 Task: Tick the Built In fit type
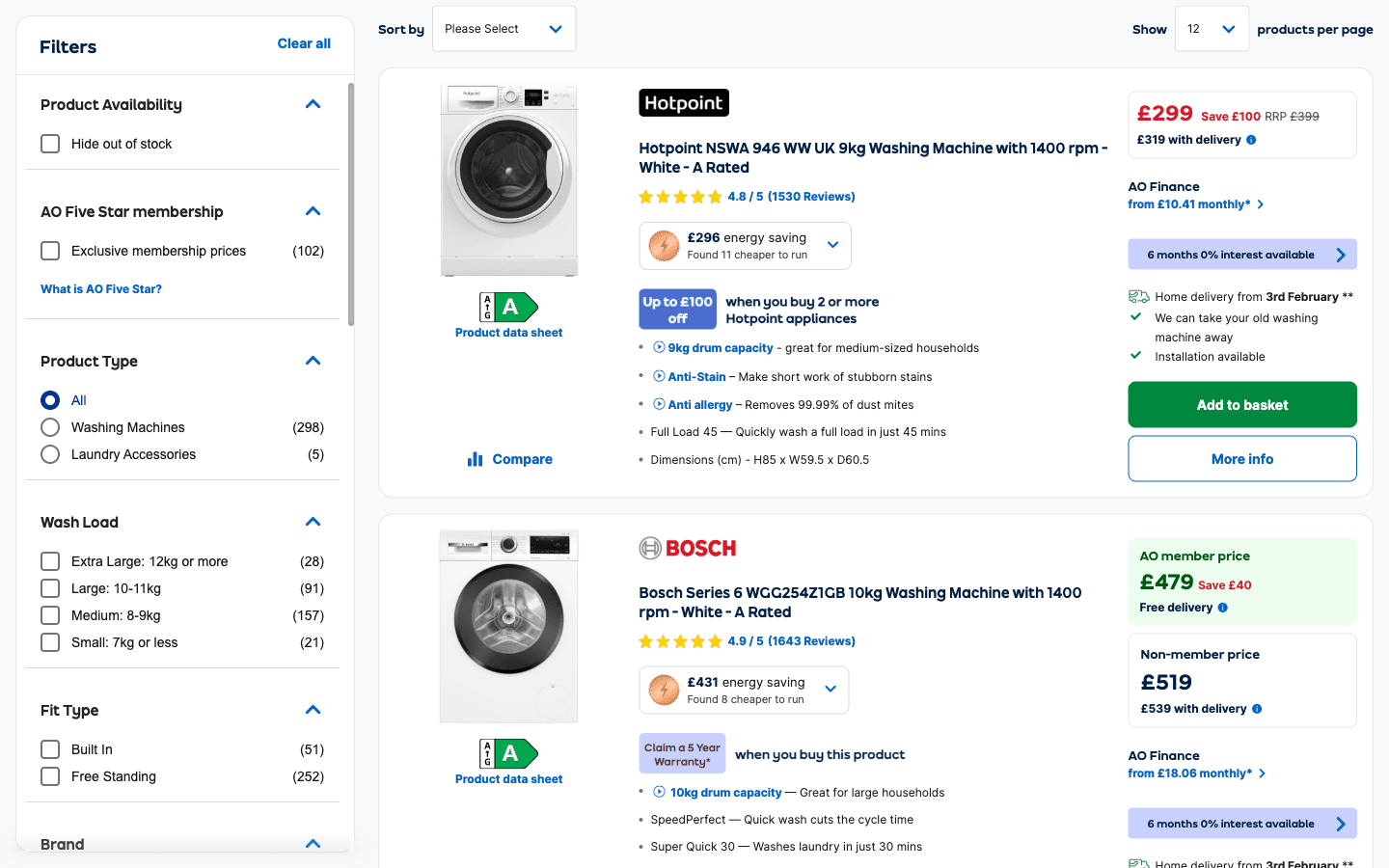point(50,749)
